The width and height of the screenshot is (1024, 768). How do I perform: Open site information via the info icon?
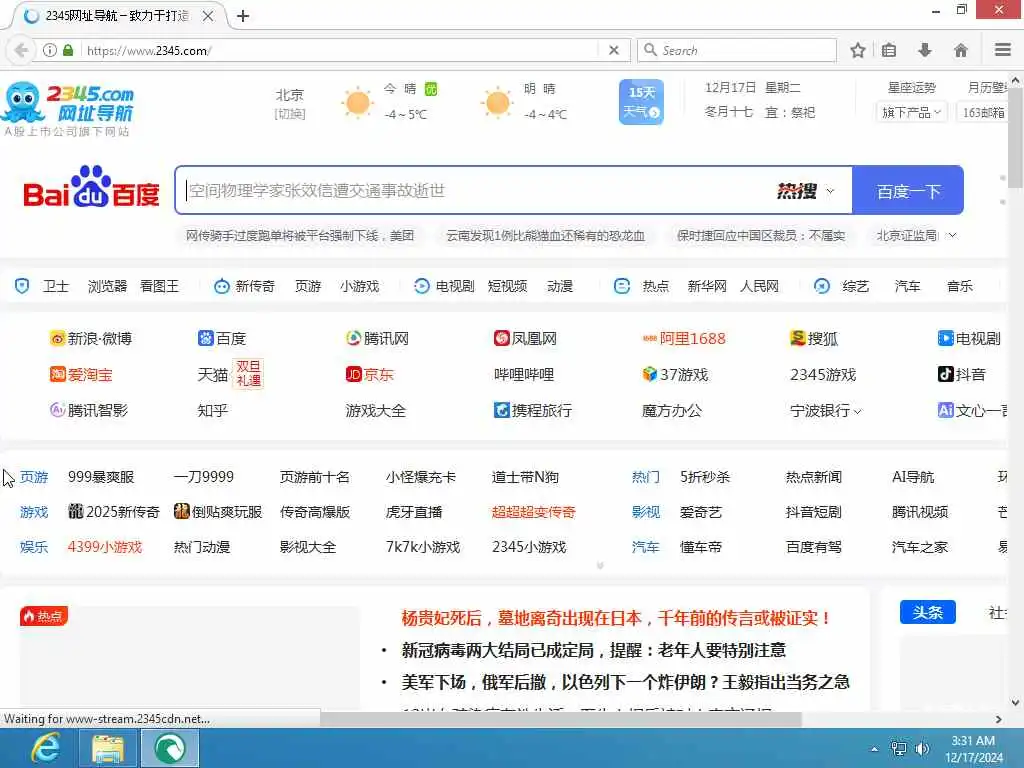coord(50,50)
